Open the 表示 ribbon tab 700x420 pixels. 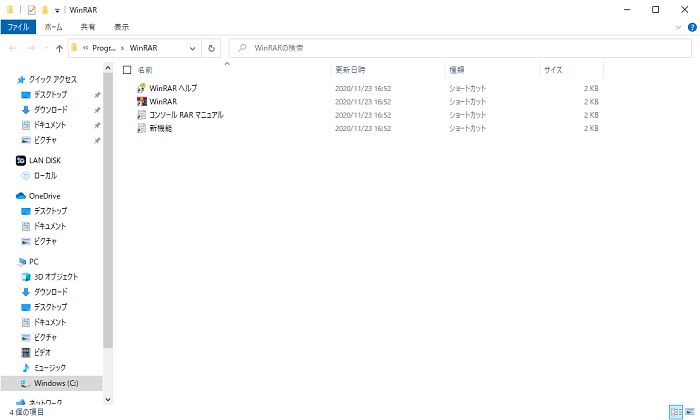[x=121, y=27]
